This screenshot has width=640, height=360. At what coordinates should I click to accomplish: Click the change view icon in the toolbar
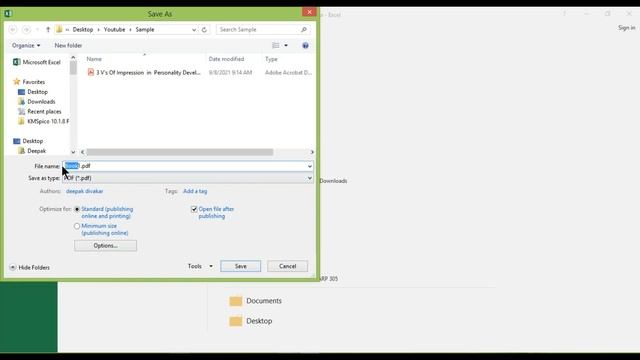[276, 45]
